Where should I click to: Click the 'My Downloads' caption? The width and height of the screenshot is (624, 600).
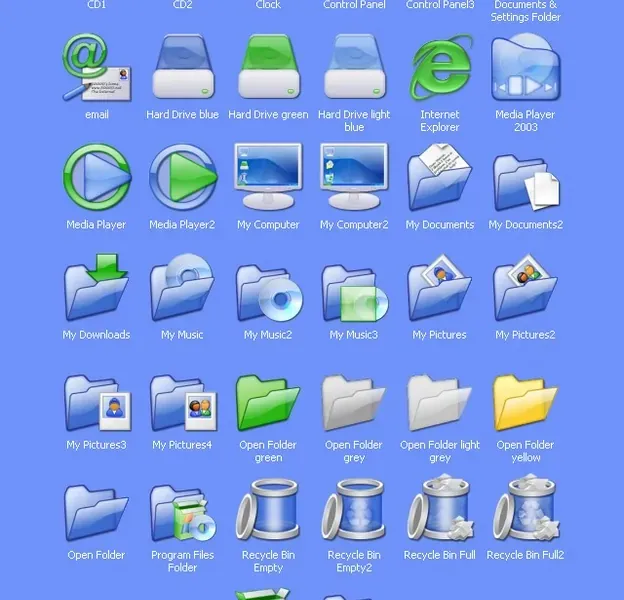click(96, 335)
